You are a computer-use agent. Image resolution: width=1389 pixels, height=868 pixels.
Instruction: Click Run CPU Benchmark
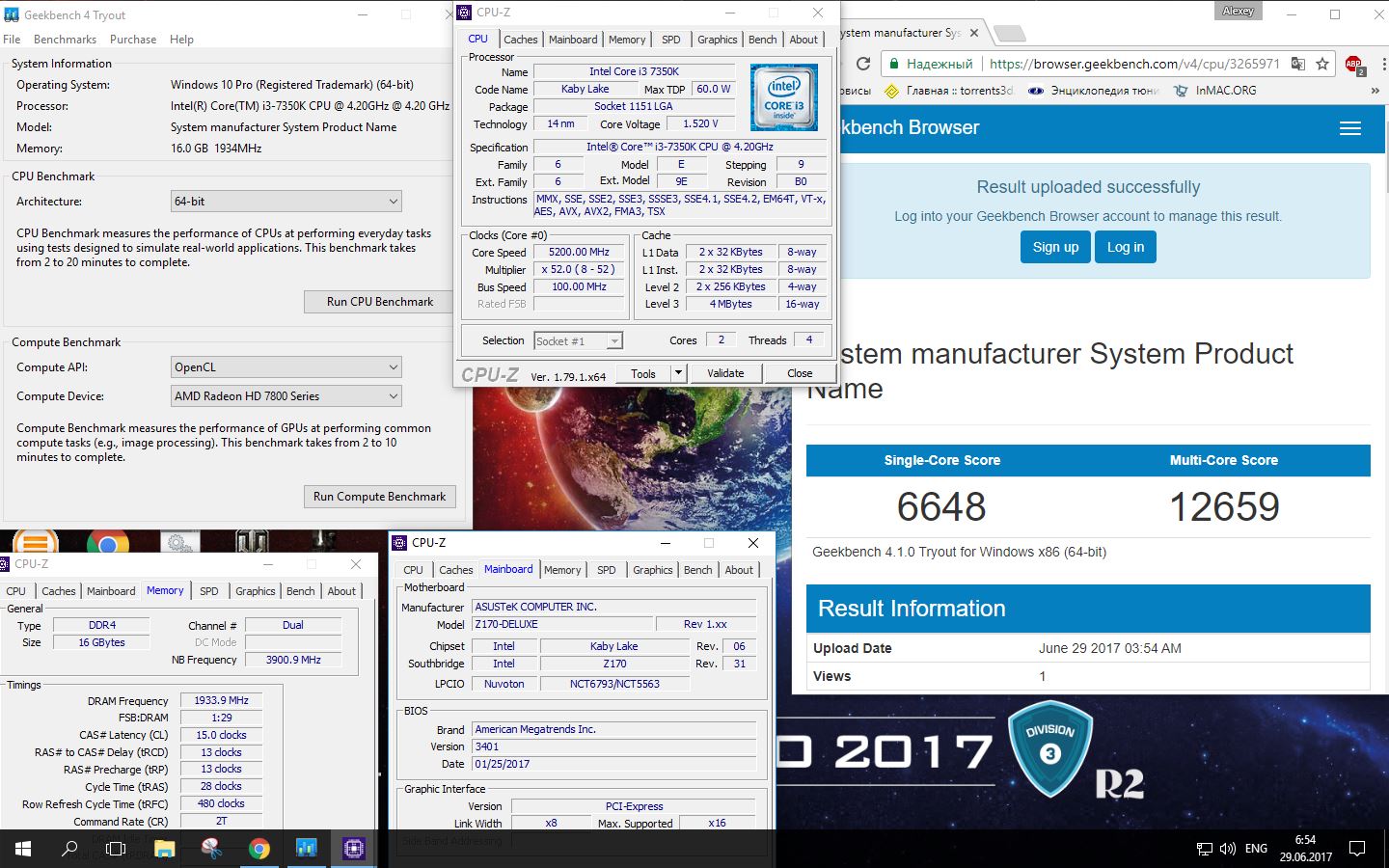tap(380, 302)
